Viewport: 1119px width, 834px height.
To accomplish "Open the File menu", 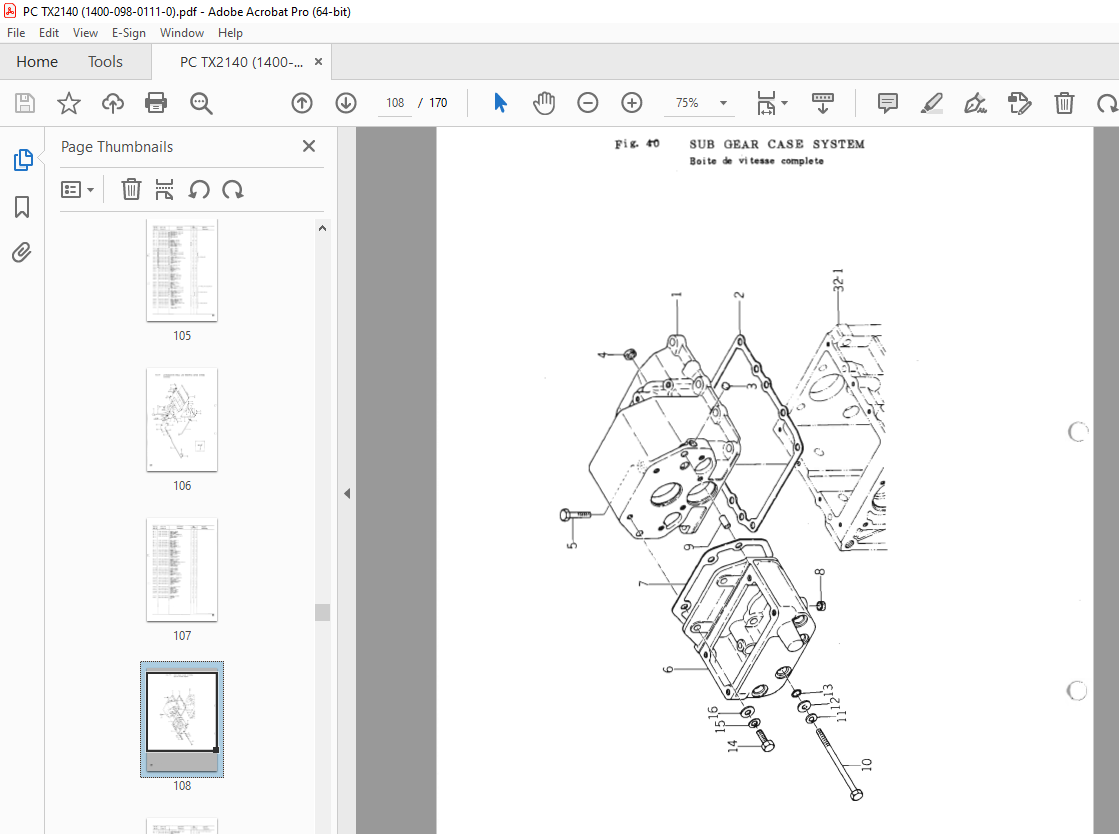I will 16,33.
